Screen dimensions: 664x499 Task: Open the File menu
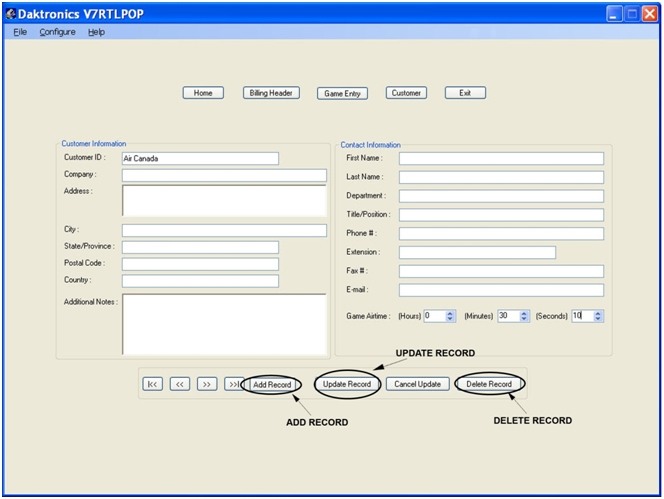point(20,32)
